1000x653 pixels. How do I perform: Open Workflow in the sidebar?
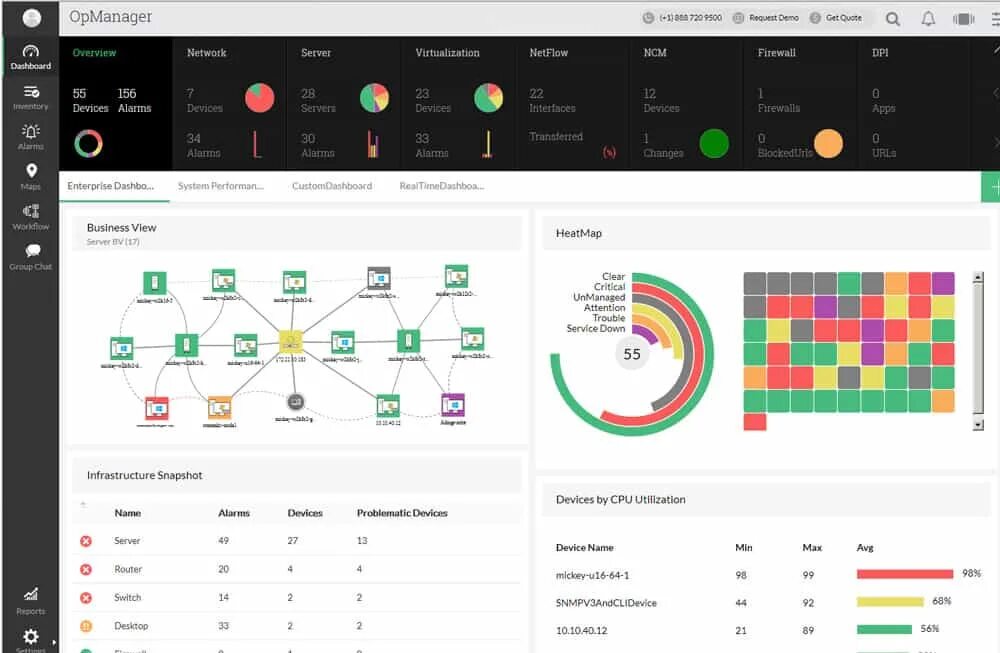coord(31,217)
